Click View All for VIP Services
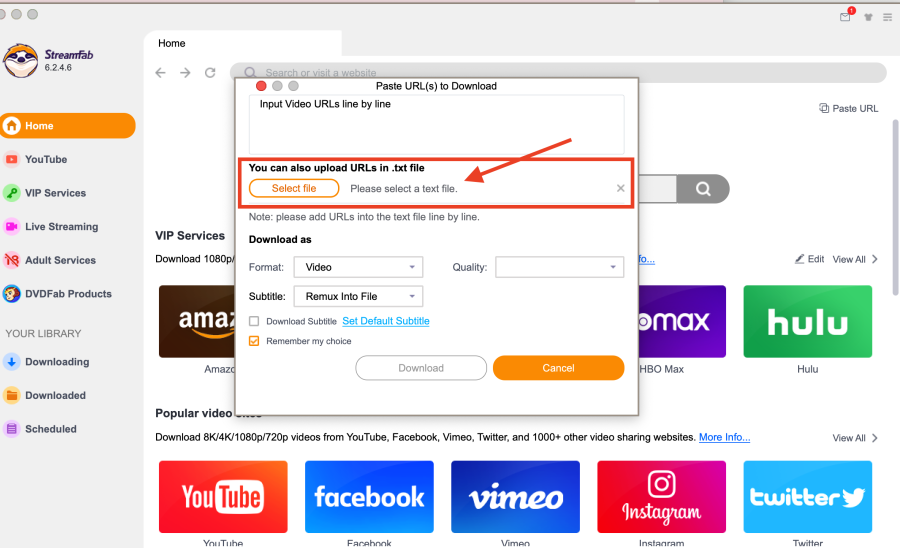900x548 pixels. click(855, 259)
